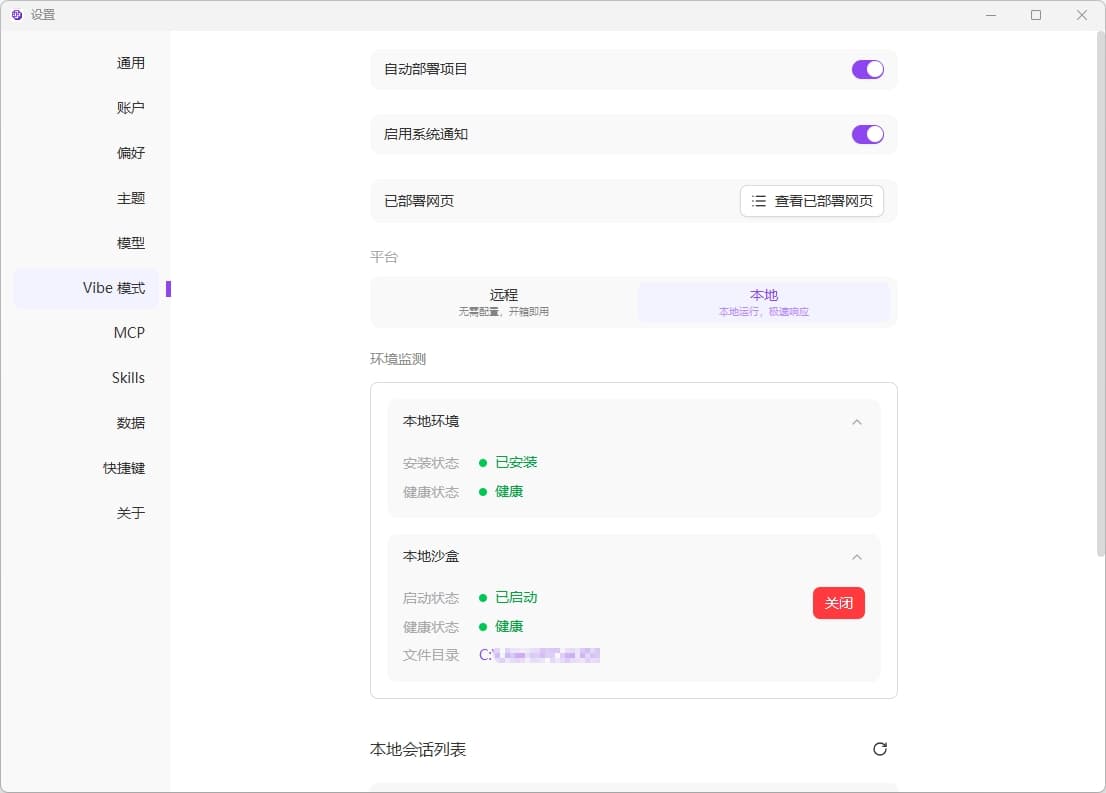Click the app icon in title bar

point(17,15)
